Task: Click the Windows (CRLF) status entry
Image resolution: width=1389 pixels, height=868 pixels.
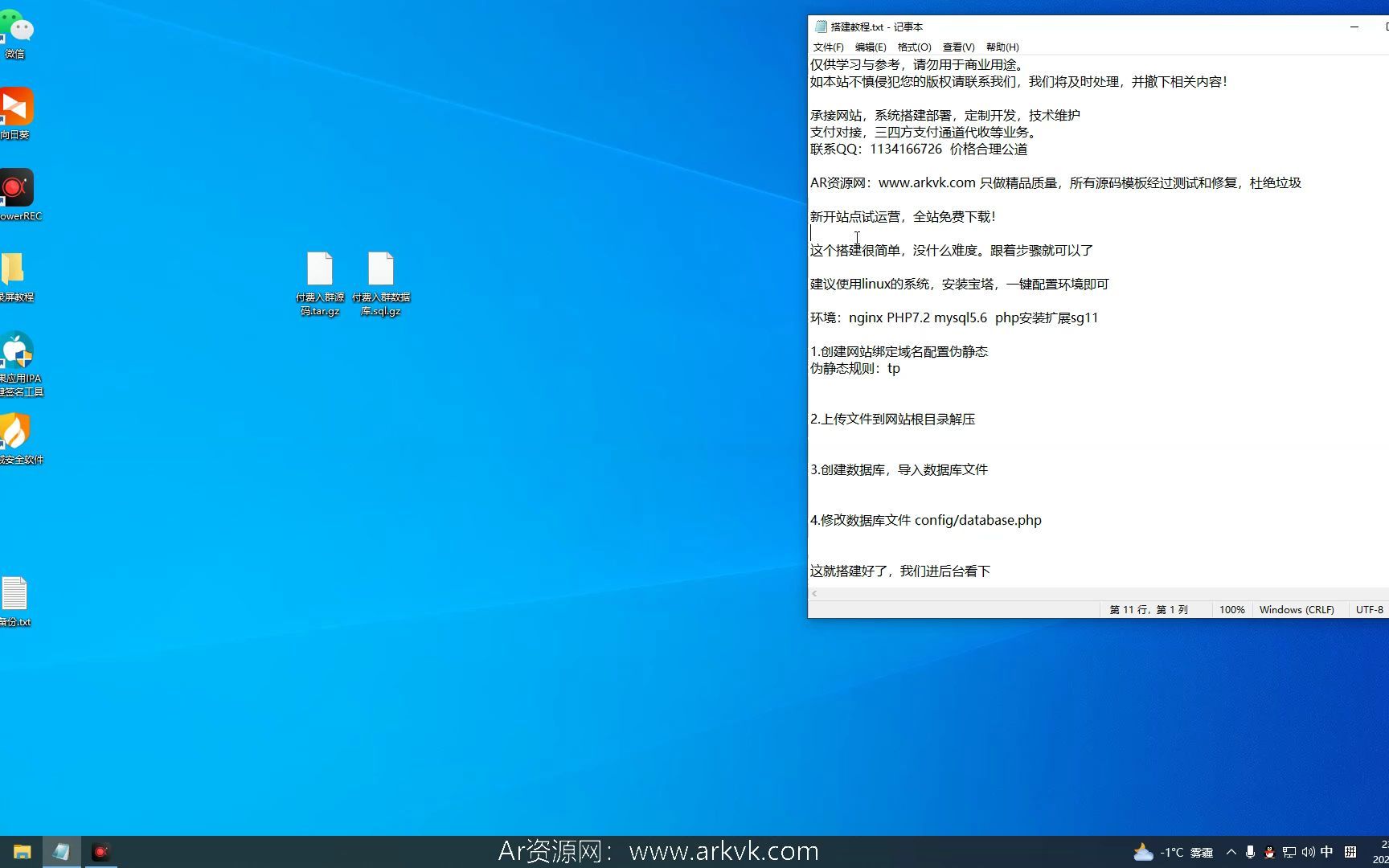Action: pos(1297,610)
